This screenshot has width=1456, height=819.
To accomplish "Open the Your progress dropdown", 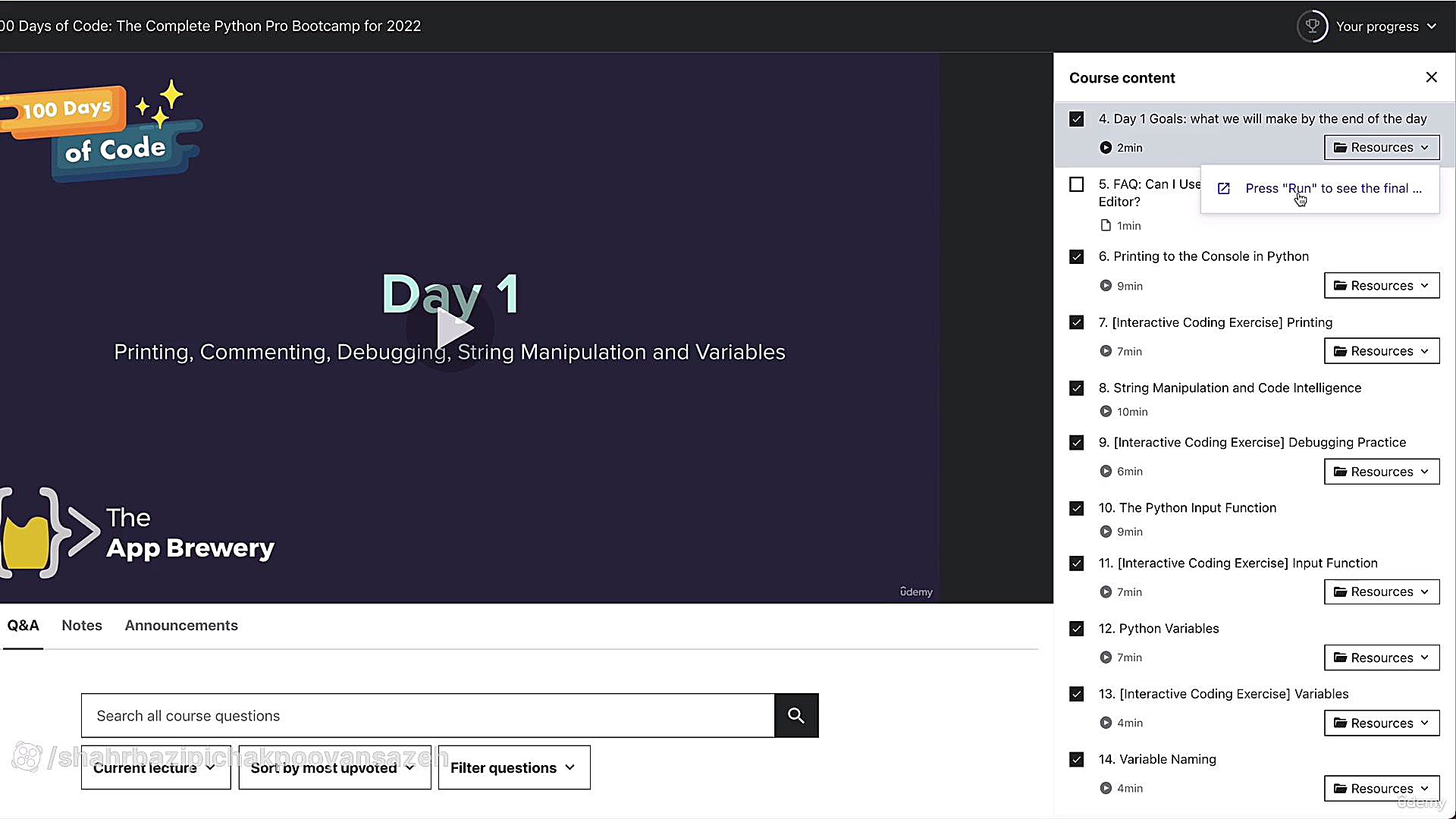I will pyautogui.click(x=1386, y=27).
